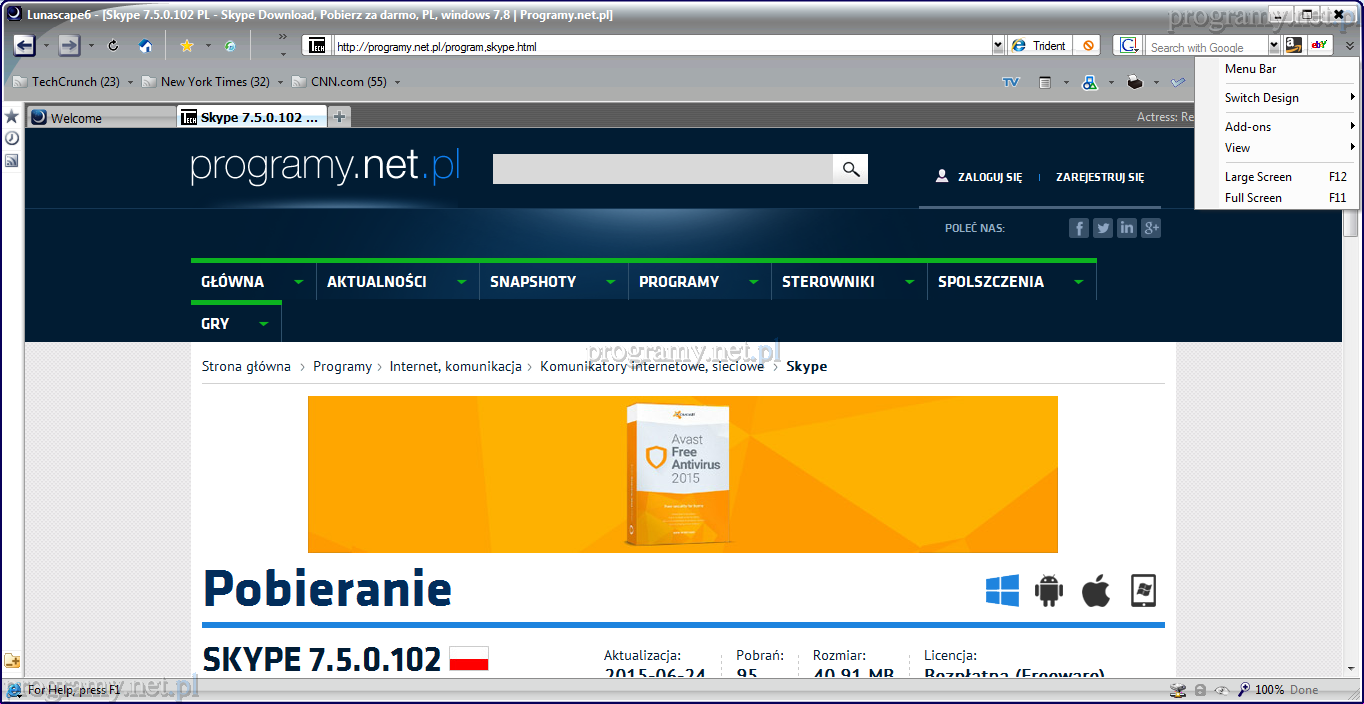
Task: Click the Search with Google input field
Action: (1206, 47)
